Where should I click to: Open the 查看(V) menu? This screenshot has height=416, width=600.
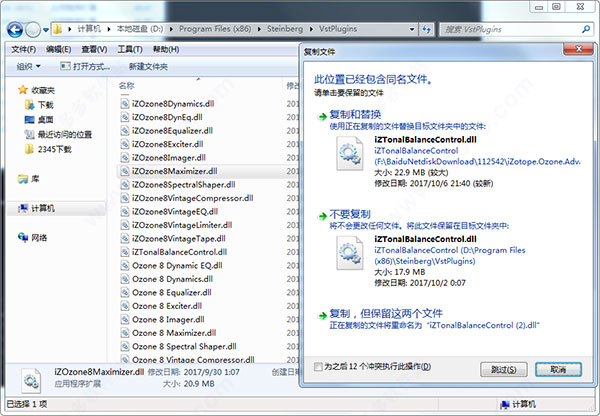[x=94, y=49]
